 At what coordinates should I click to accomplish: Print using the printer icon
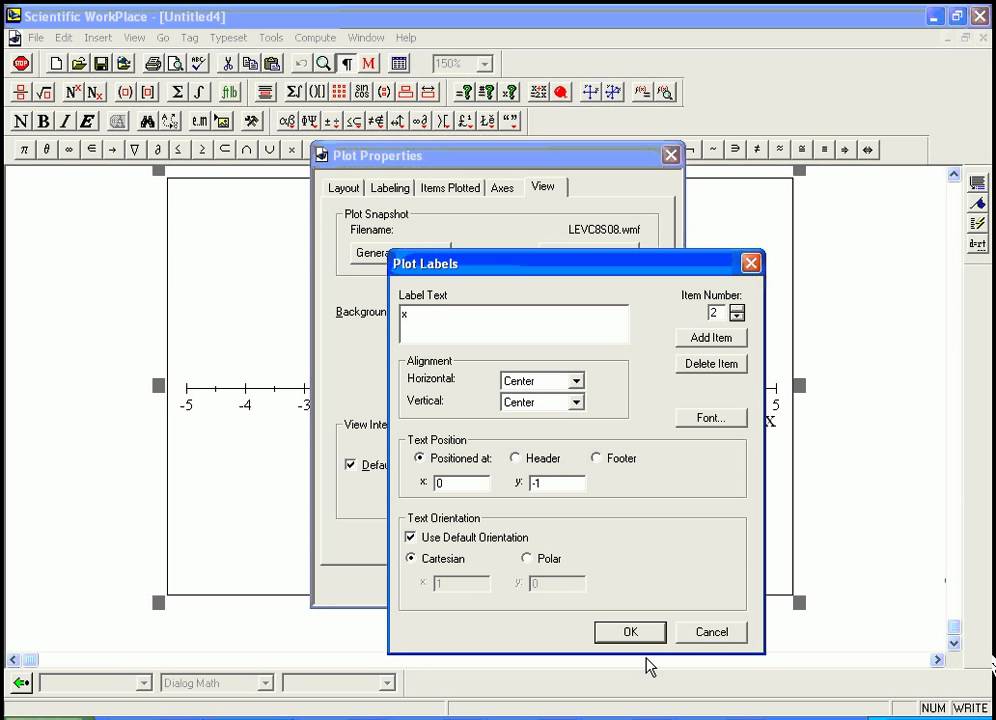[x=153, y=64]
